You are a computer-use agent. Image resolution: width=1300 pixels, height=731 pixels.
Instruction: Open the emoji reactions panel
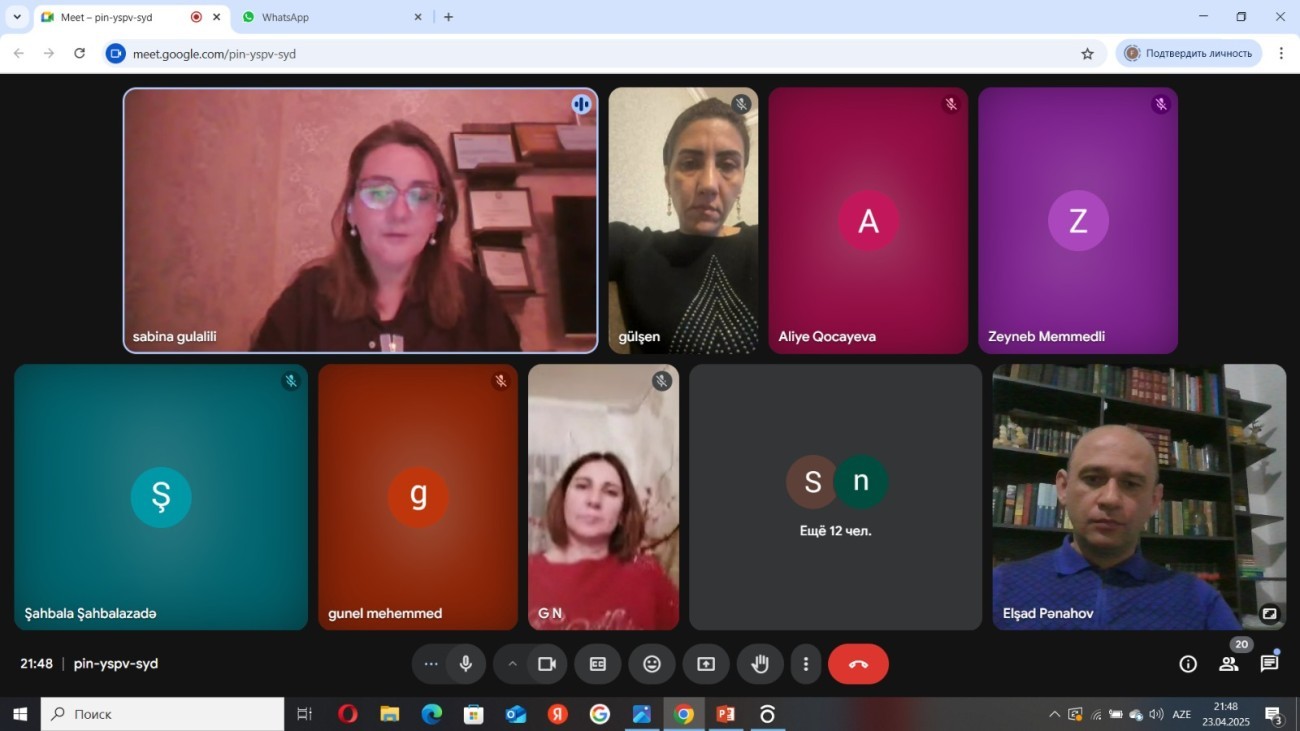652,664
